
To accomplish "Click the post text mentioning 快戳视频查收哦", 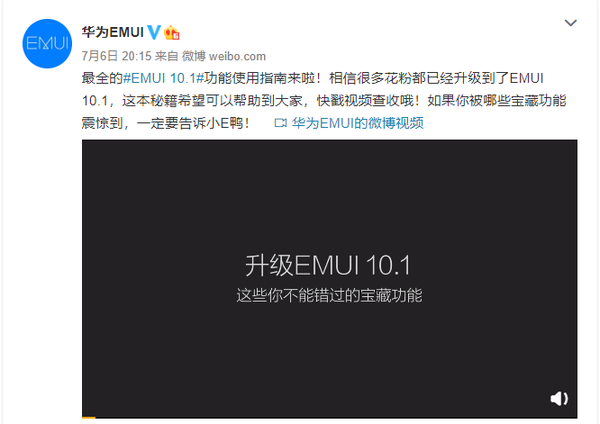I will coord(366,101).
